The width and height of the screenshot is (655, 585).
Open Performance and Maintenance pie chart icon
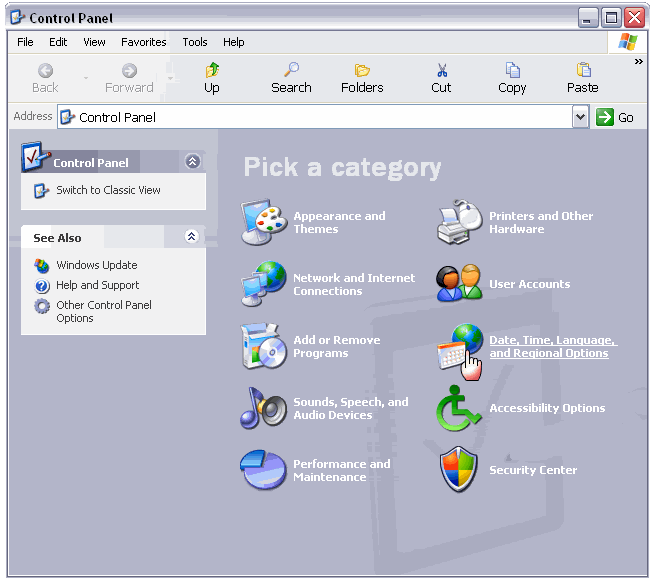click(x=264, y=470)
